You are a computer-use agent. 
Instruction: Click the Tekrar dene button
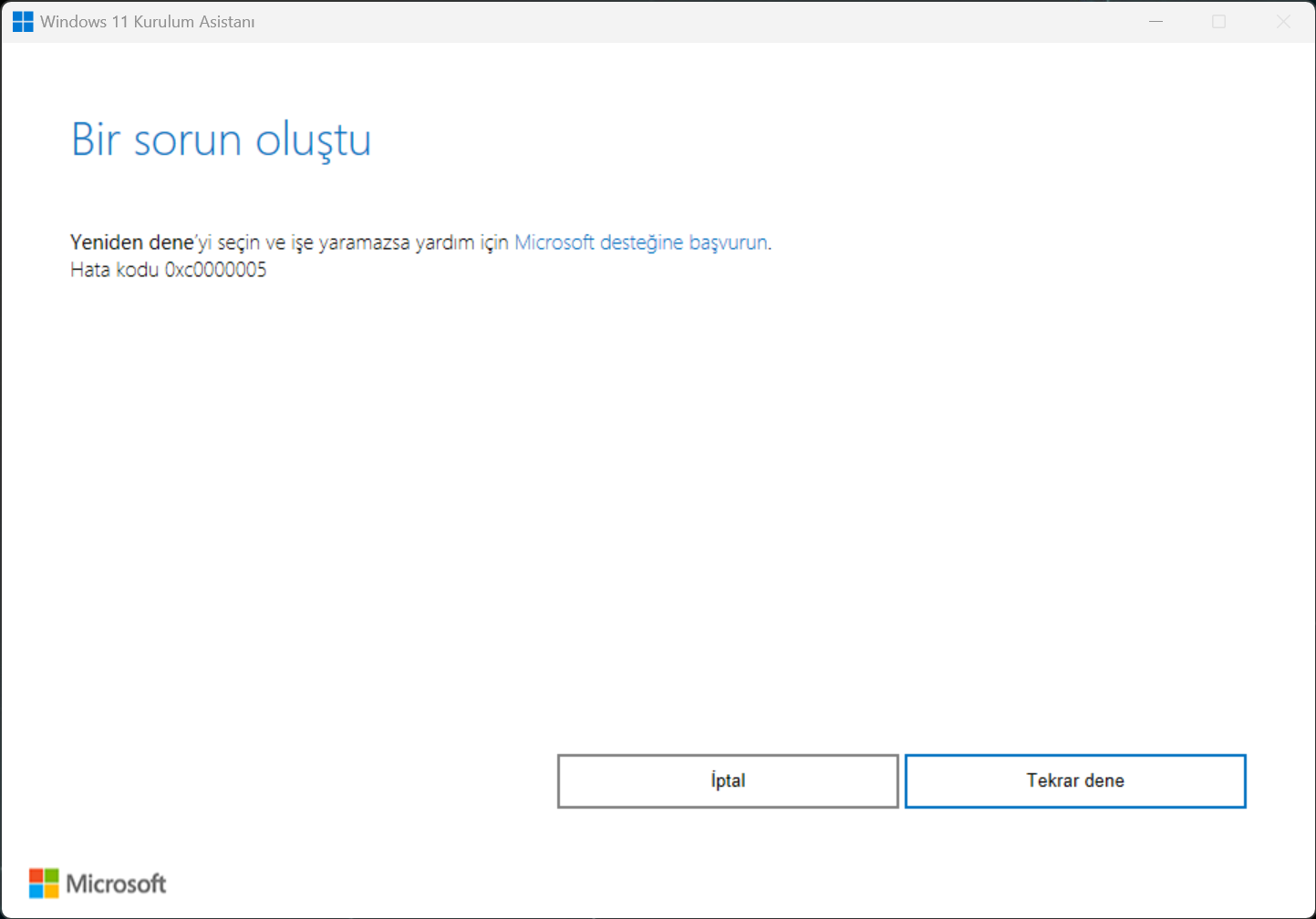(1075, 781)
